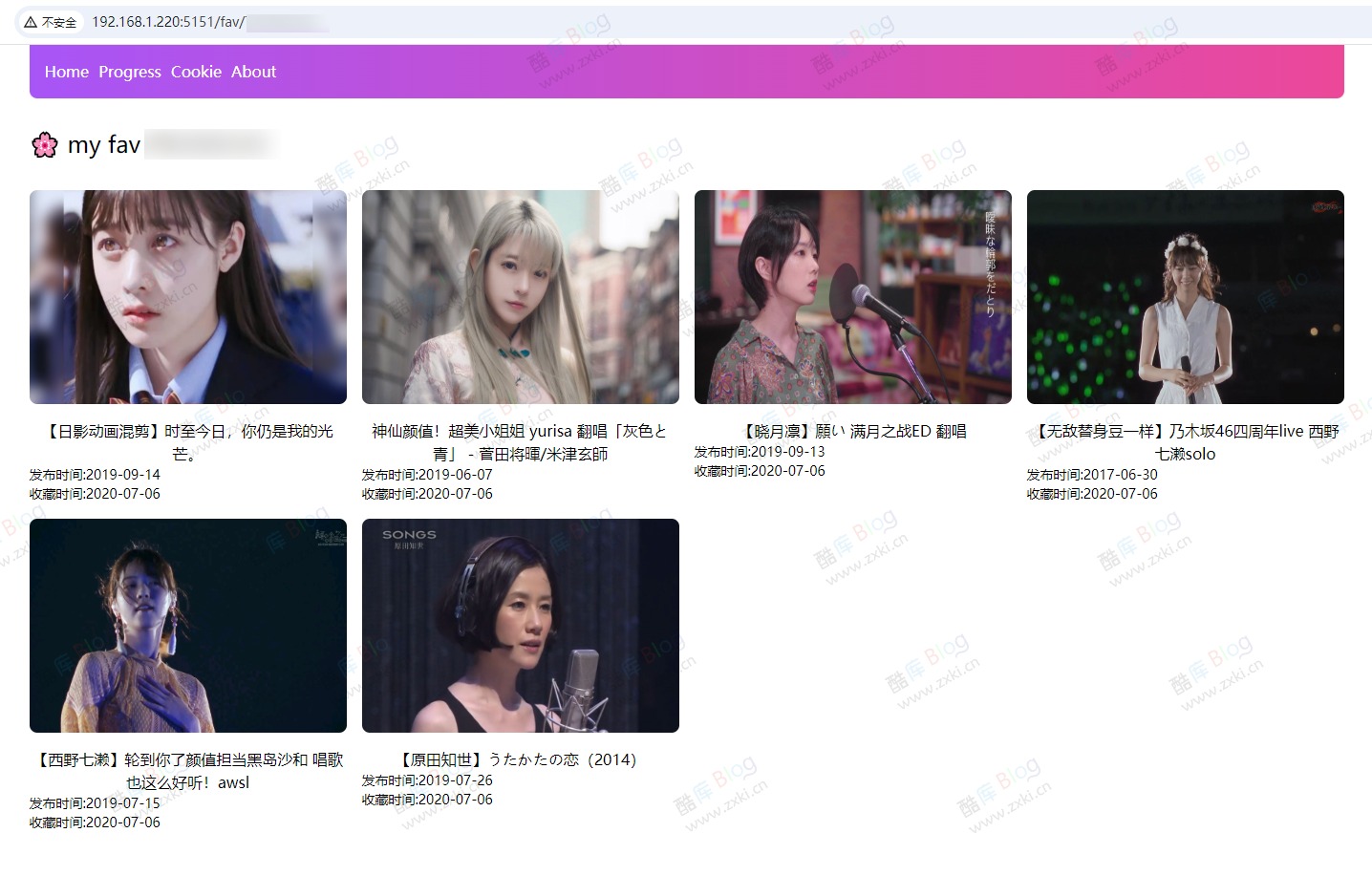Open the 【晓月凛】願い 满月之战ED link
This screenshot has height=876, width=1372.
click(852, 431)
